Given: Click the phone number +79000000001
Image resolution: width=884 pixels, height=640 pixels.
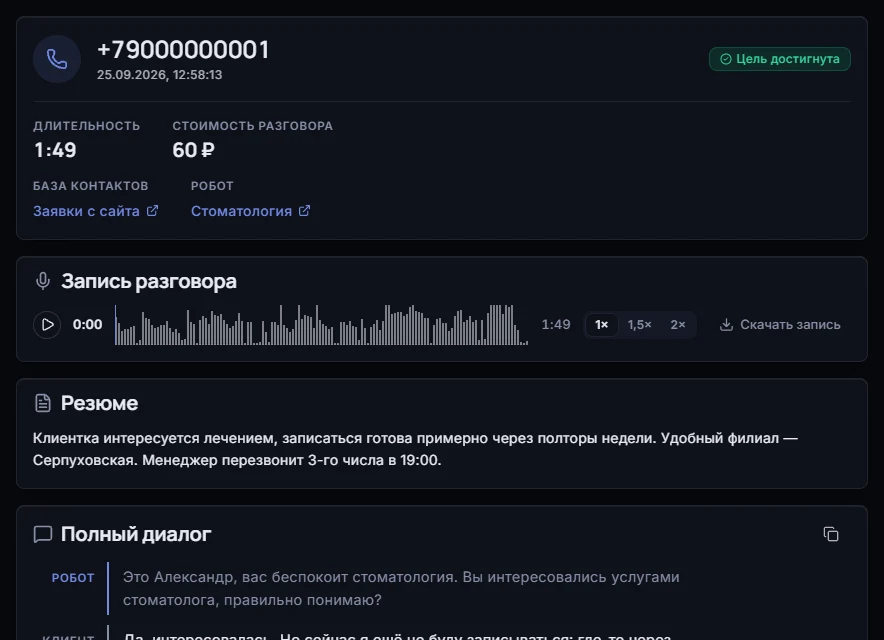Looking at the screenshot, I should tap(183, 50).
